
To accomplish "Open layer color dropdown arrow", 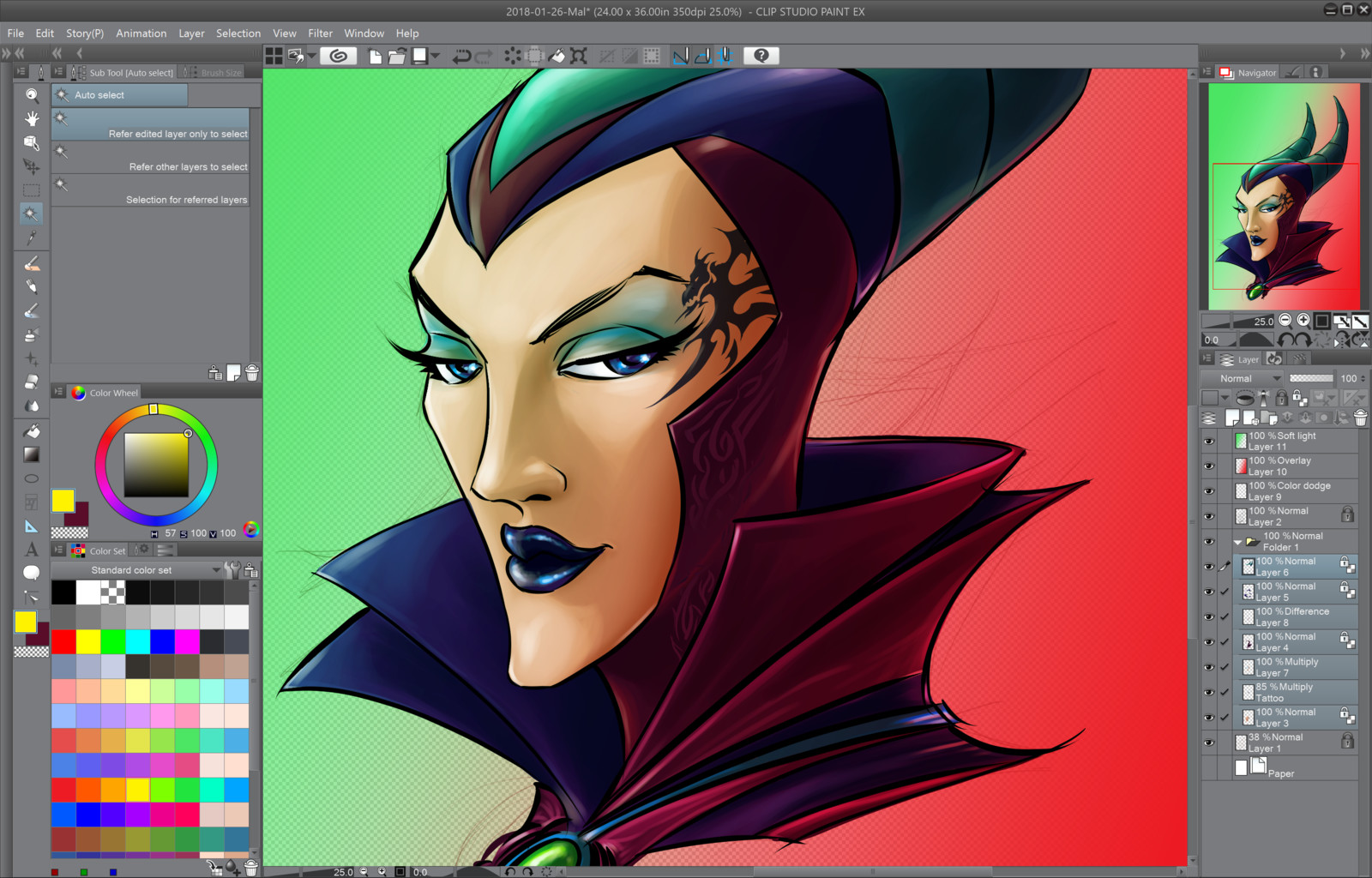I will pos(1225,398).
